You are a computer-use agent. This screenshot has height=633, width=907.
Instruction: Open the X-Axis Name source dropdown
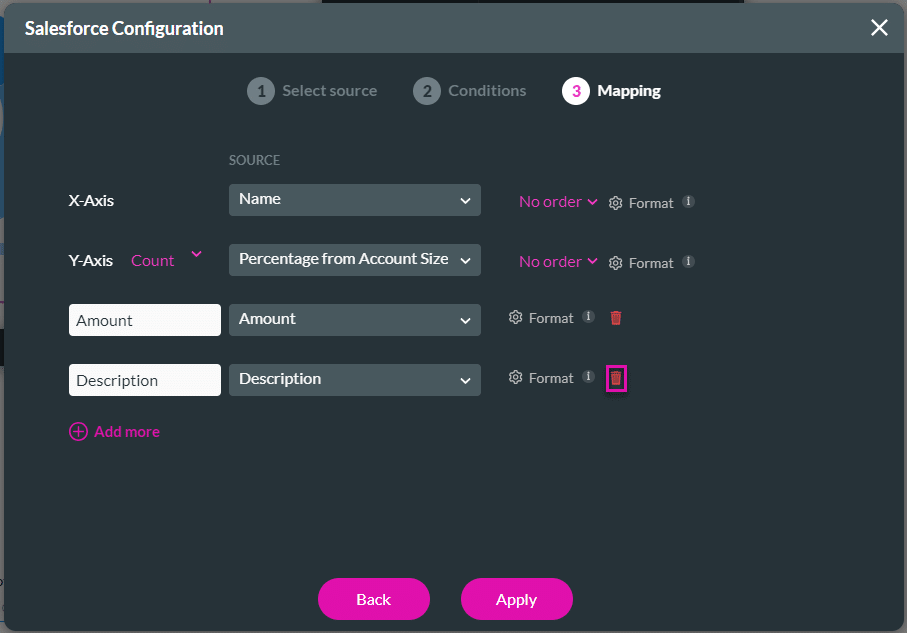(x=354, y=200)
